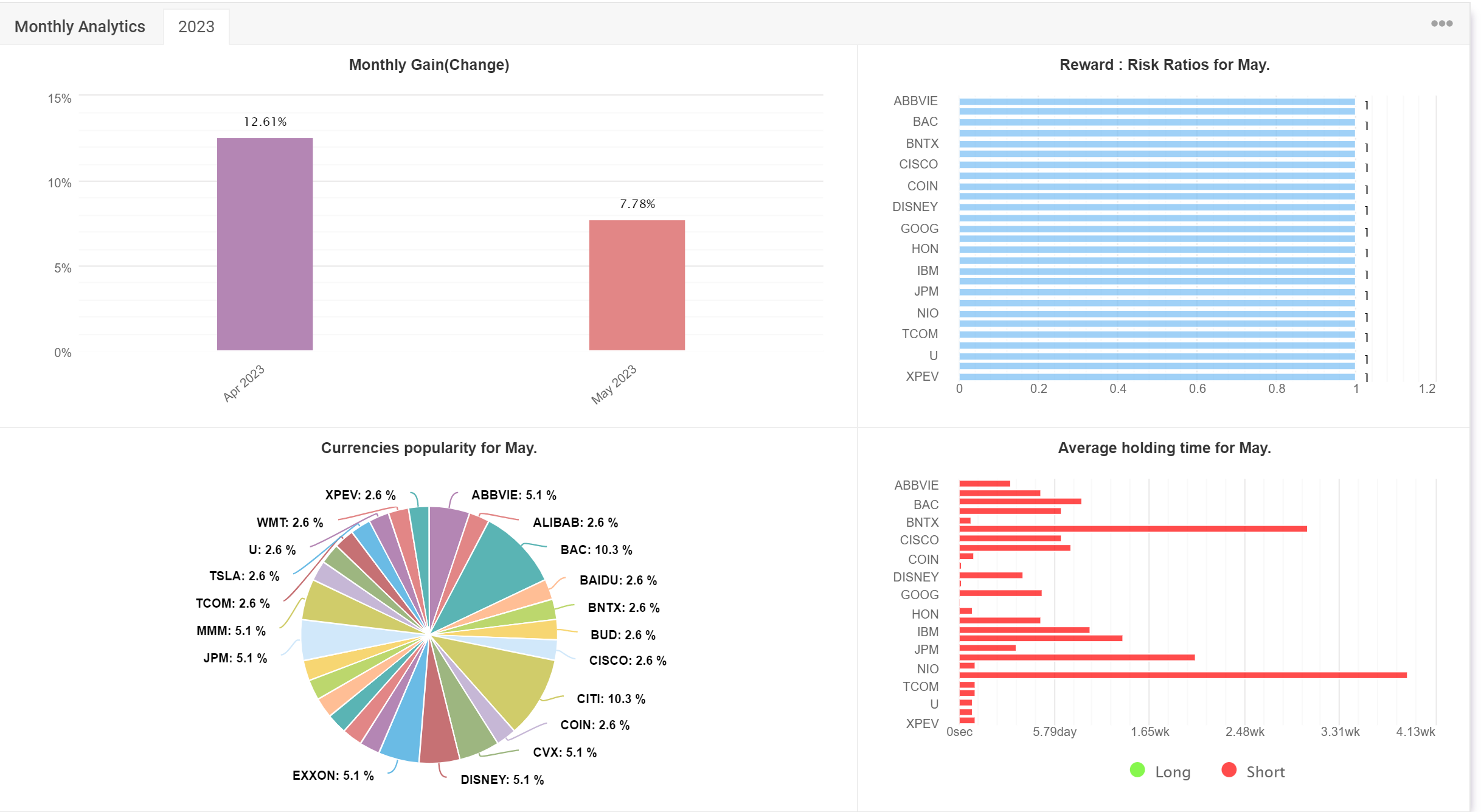Click the 12.61% bar value label
This screenshot has height=812, width=1481.
(x=265, y=122)
